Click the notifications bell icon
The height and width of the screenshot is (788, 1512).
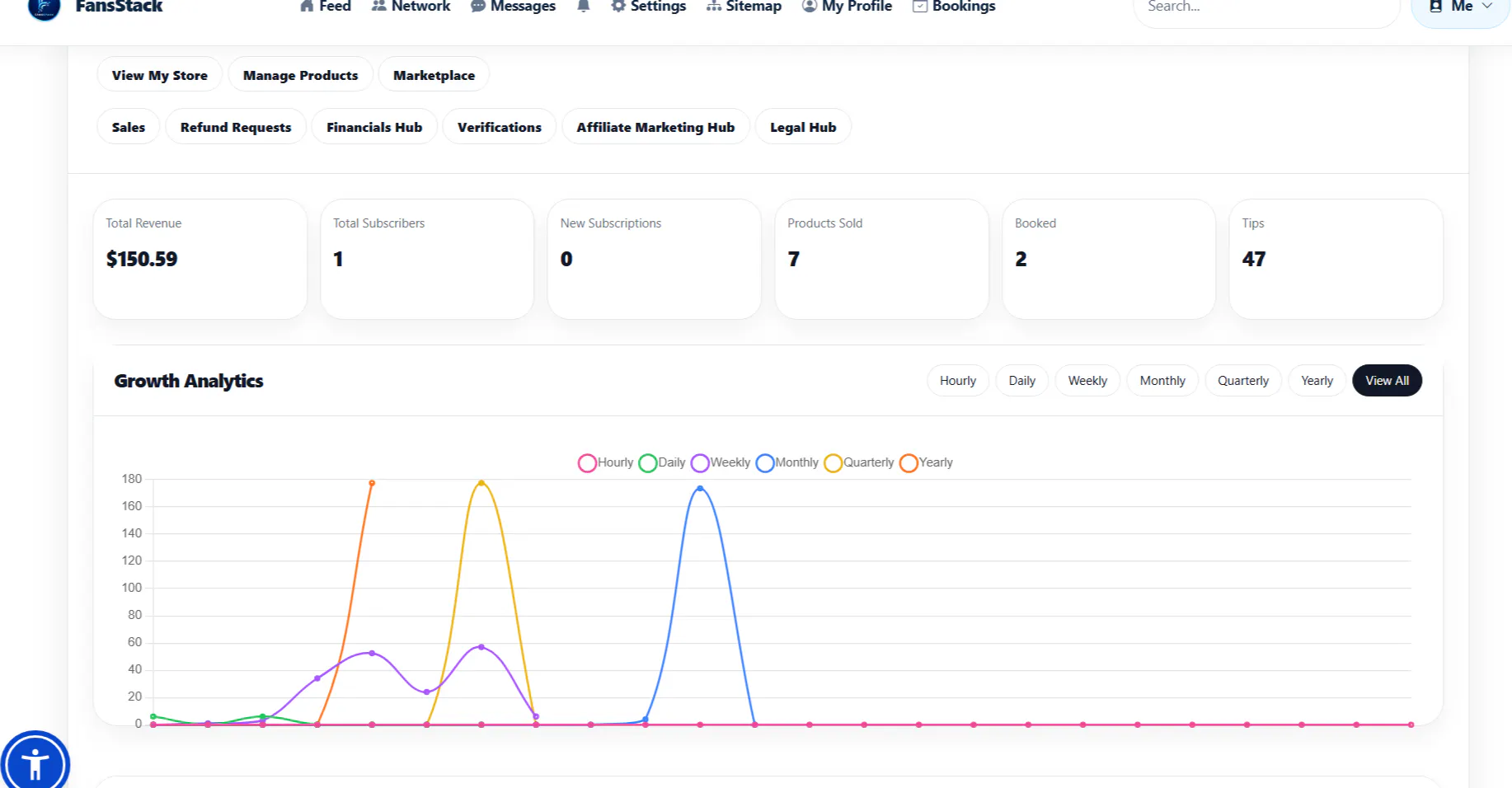coord(584,7)
